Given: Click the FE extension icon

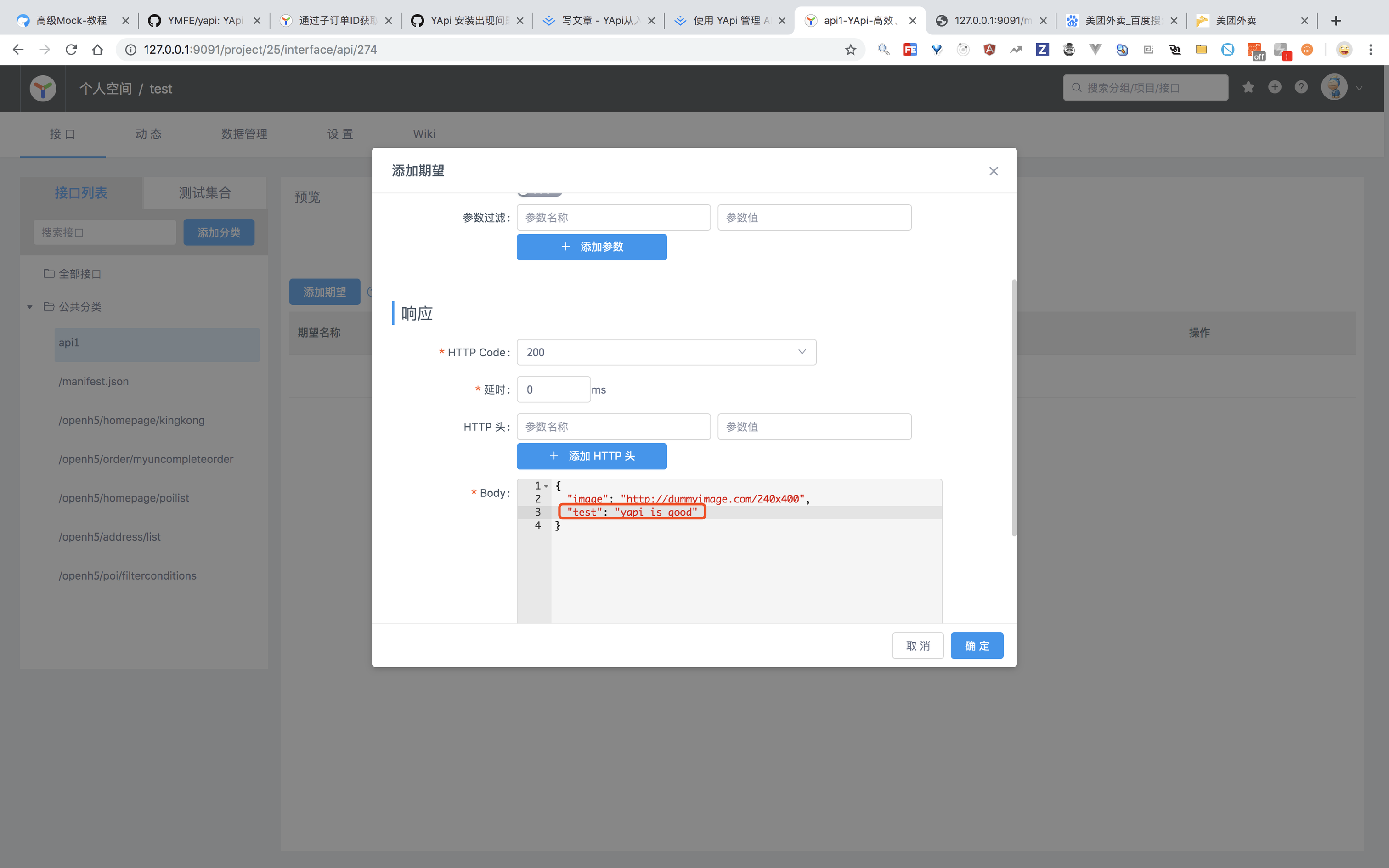Looking at the screenshot, I should tap(910, 50).
